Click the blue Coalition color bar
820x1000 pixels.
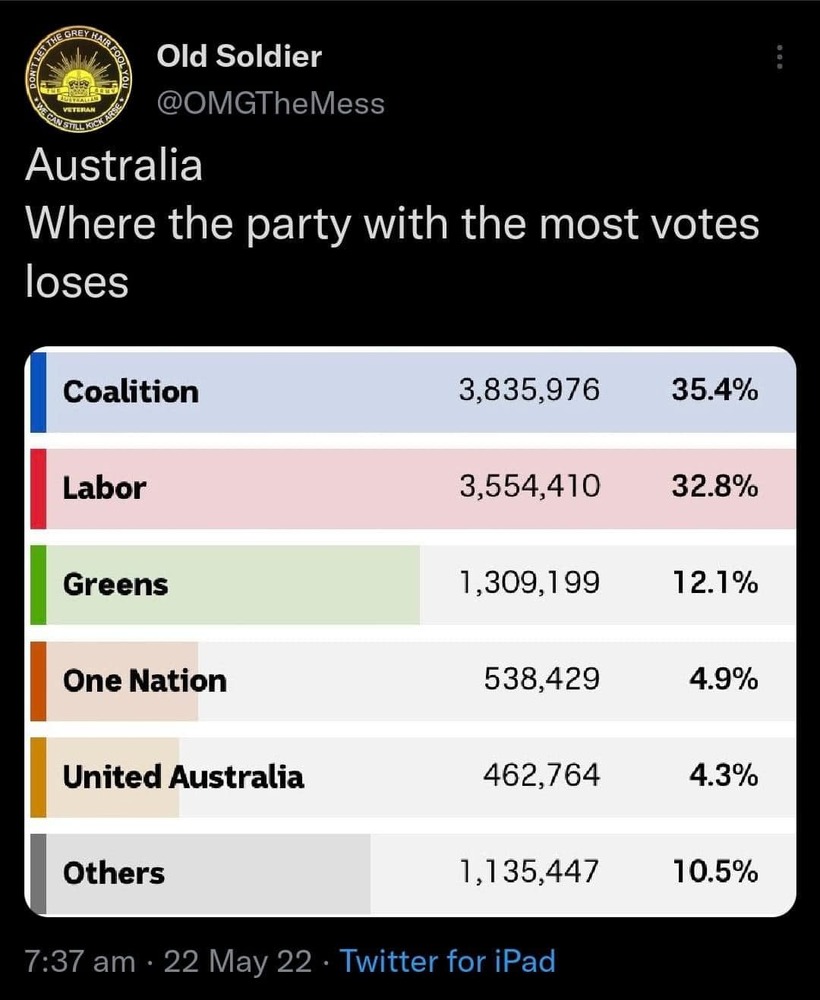[x=37, y=391]
